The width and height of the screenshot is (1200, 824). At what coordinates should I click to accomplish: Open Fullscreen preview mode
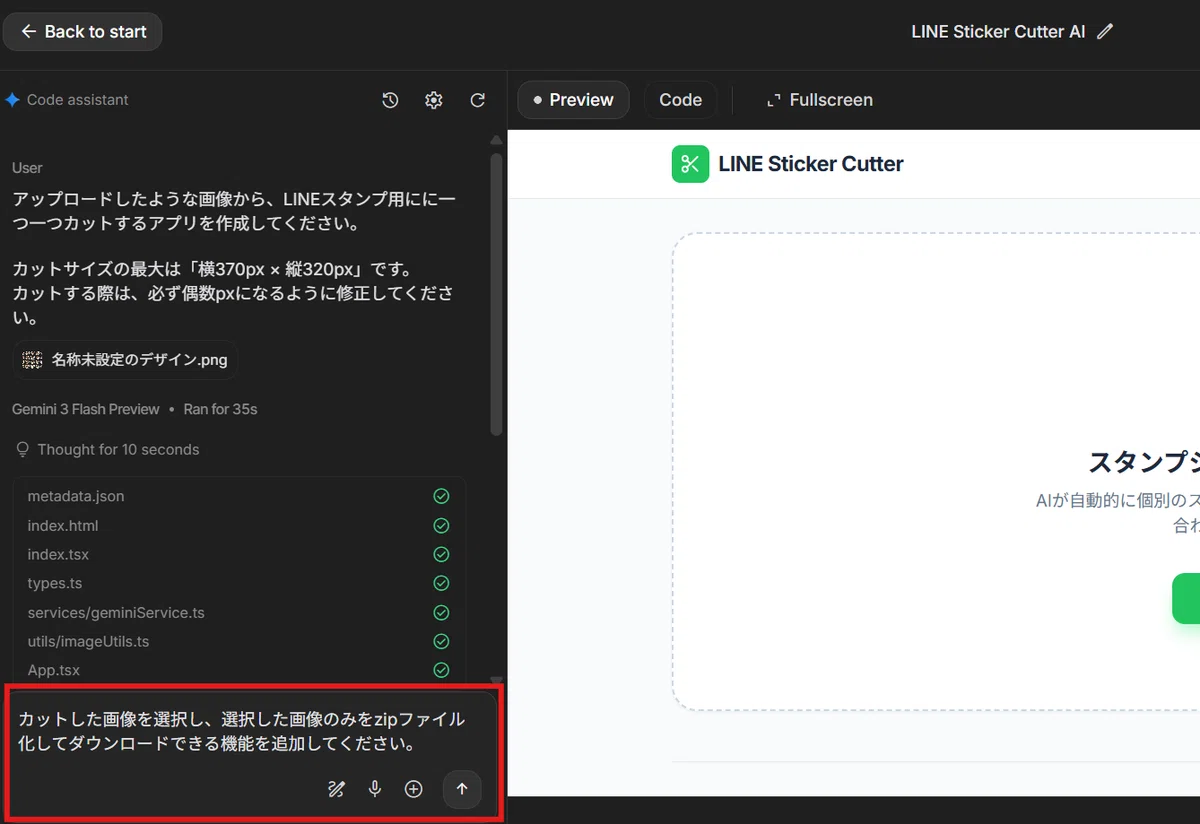tap(819, 100)
